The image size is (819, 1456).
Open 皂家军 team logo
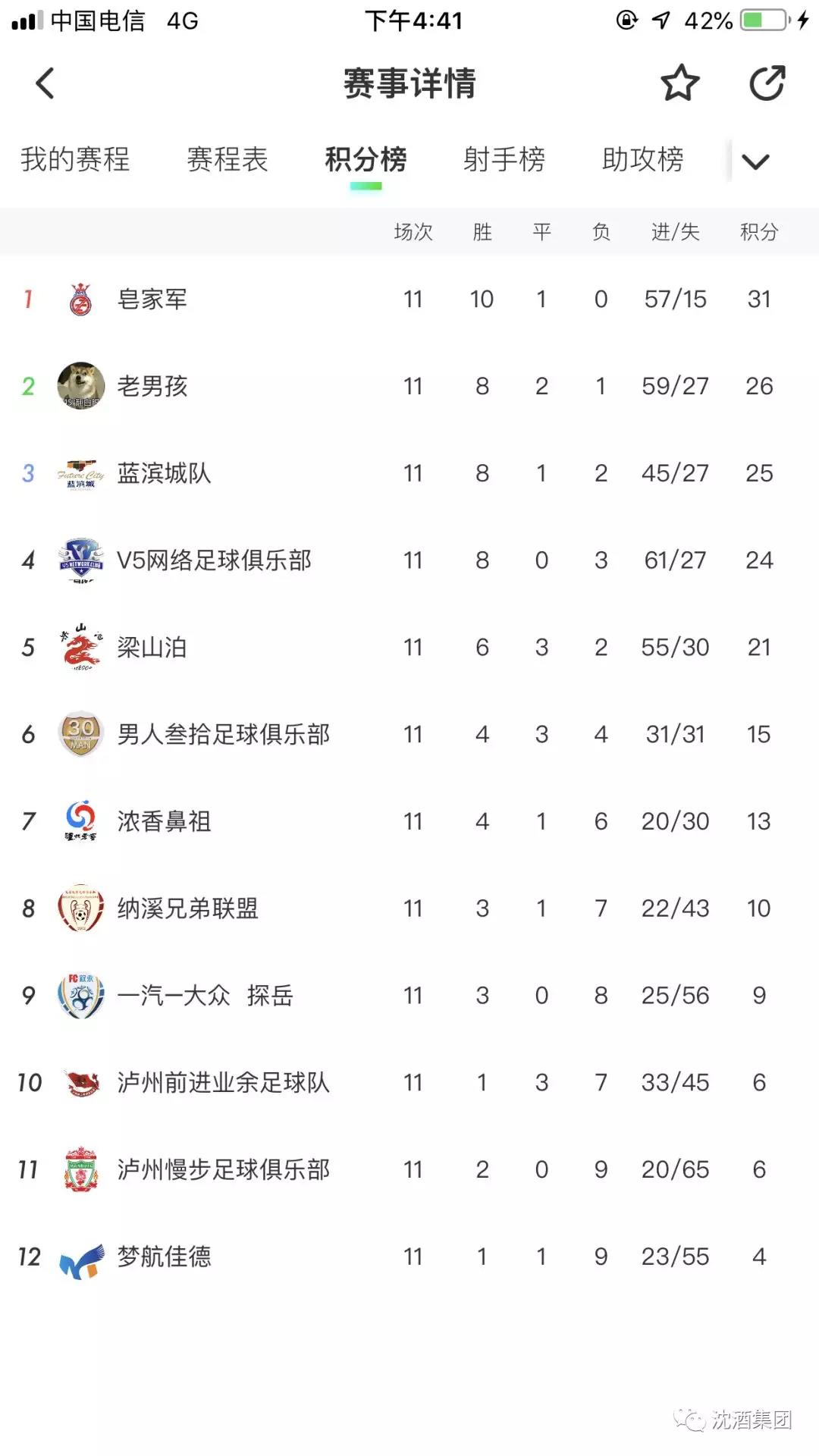click(81, 299)
